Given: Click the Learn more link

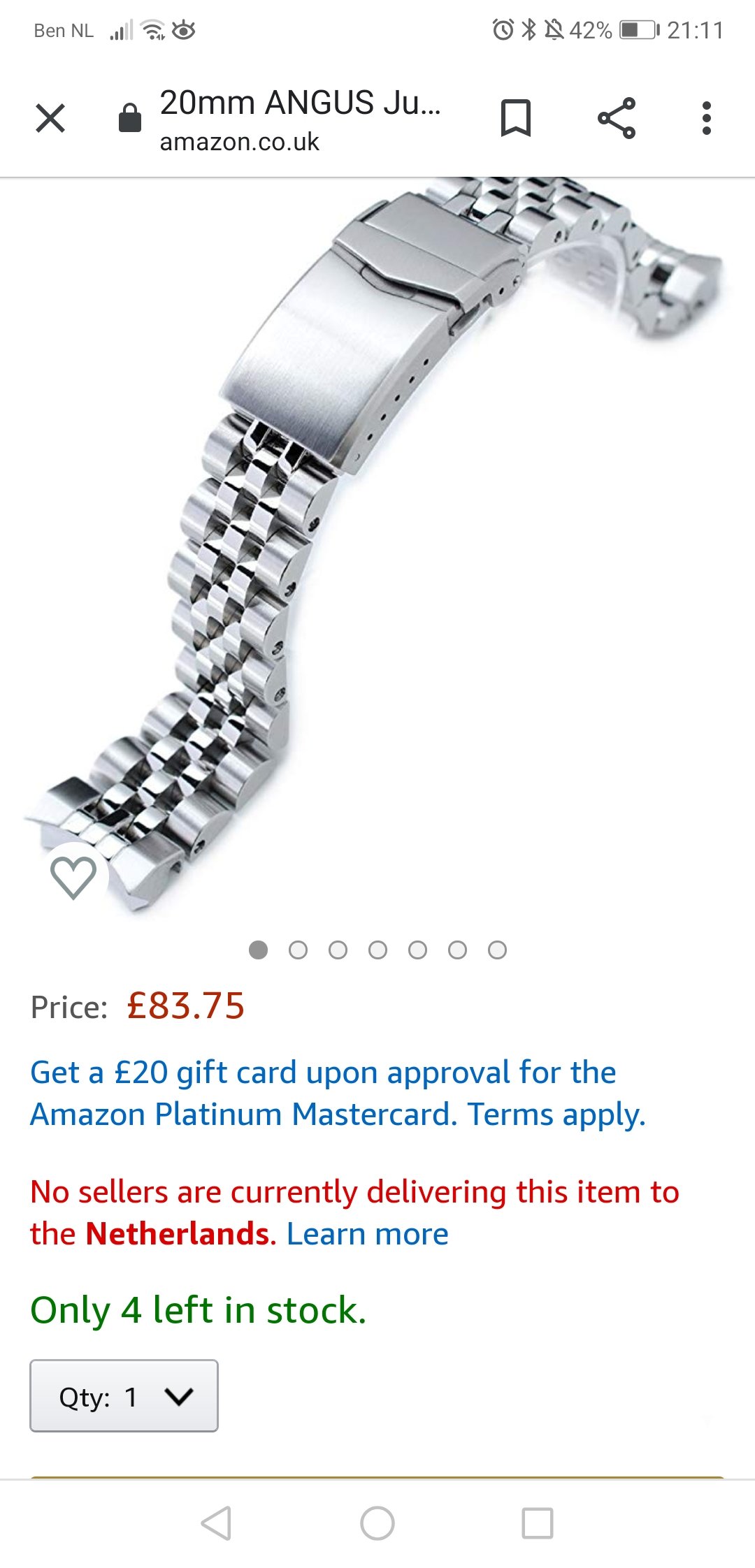Looking at the screenshot, I should click(368, 1234).
